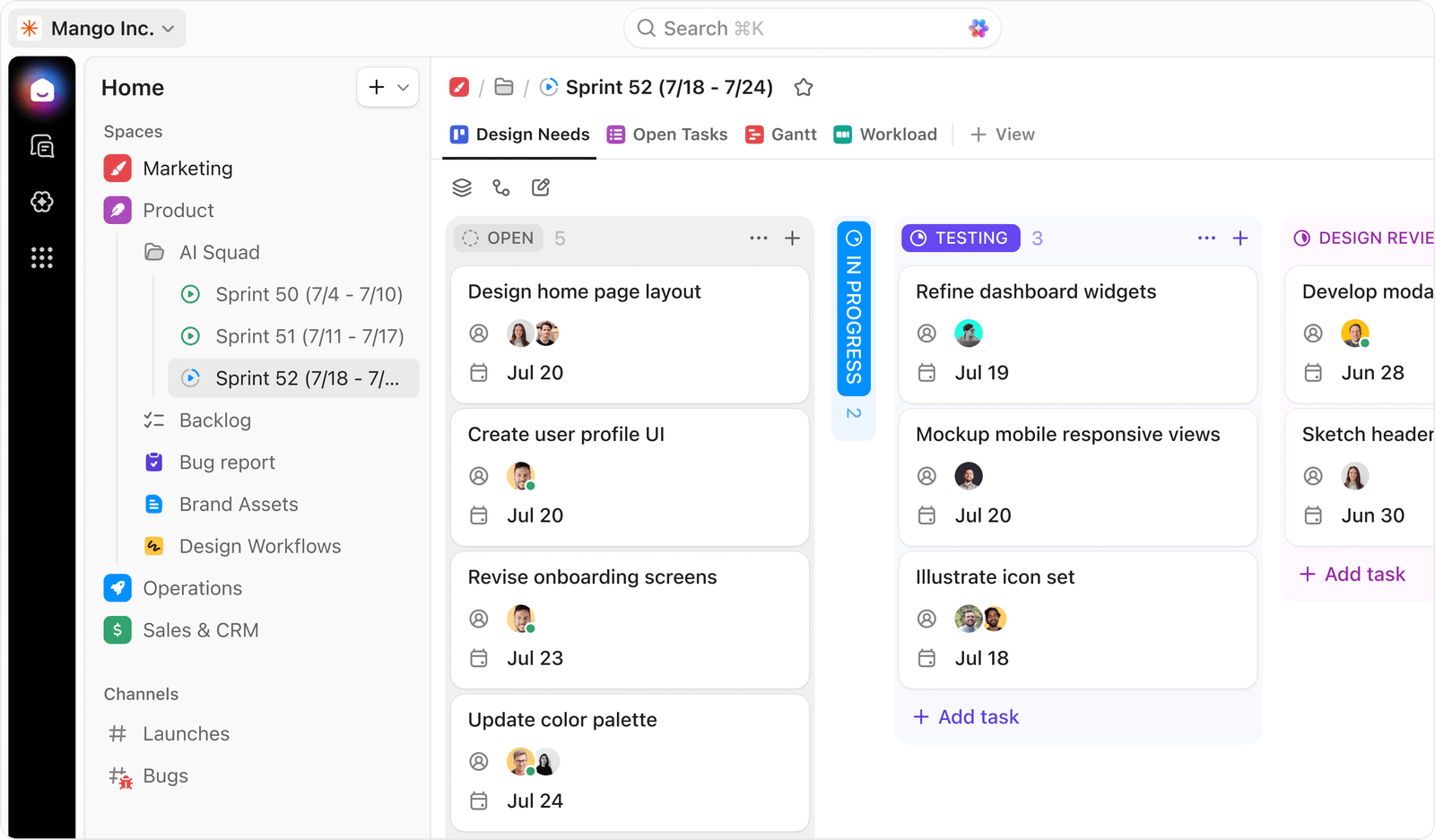Click the AI brain icon in the dark sidebar

pyautogui.click(x=42, y=202)
